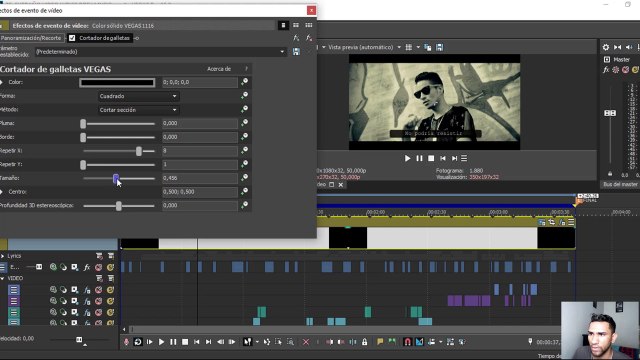The height and width of the screenshot is (360, 640).
Task: Click the Borde value field
Action: [200, 137]
